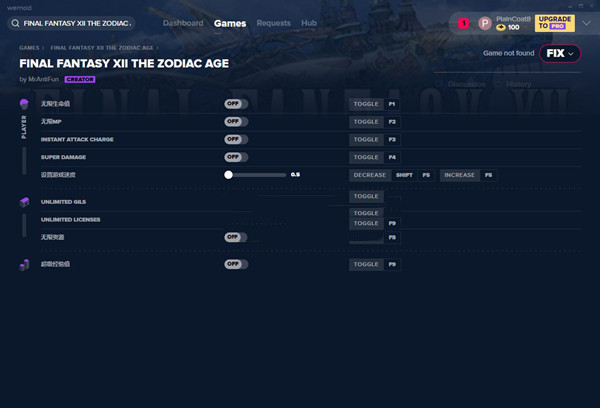Click the TOGGLE hotkey button for F1
The width and height of the screenshot is (600, 408).
(x=366, y=104)
